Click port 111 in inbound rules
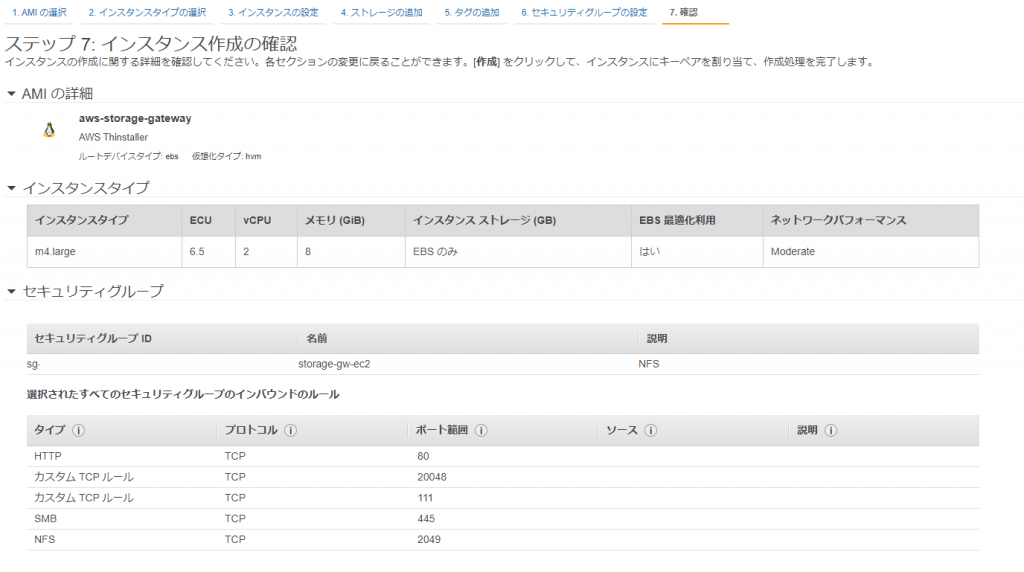 (x=425, y=498)
